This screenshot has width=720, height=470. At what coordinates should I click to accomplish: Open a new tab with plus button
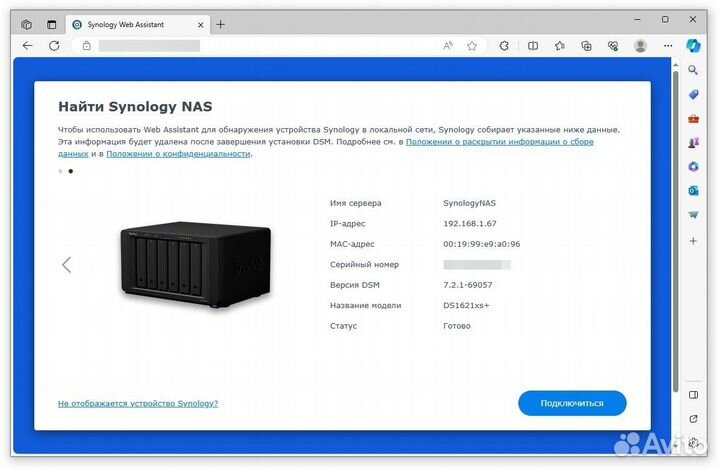tap(220, 24)
